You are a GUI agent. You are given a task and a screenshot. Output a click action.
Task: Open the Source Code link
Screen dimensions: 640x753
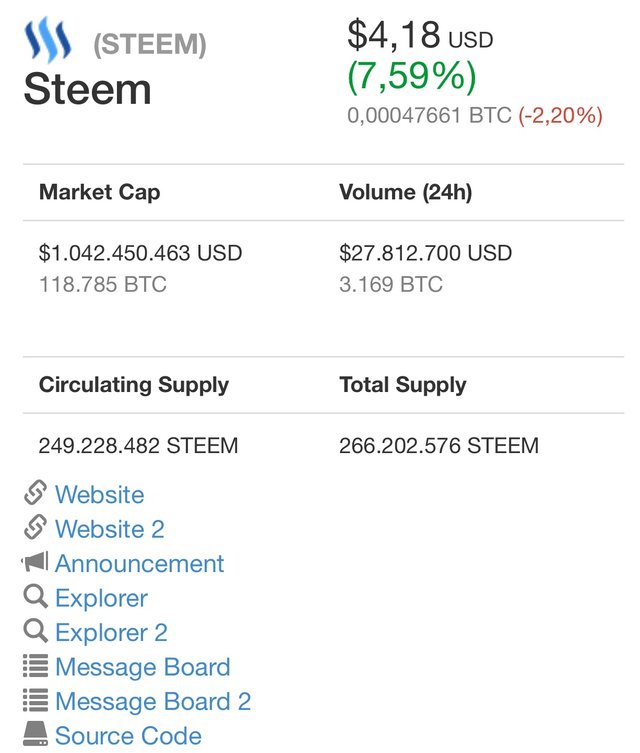pos(128,736)
